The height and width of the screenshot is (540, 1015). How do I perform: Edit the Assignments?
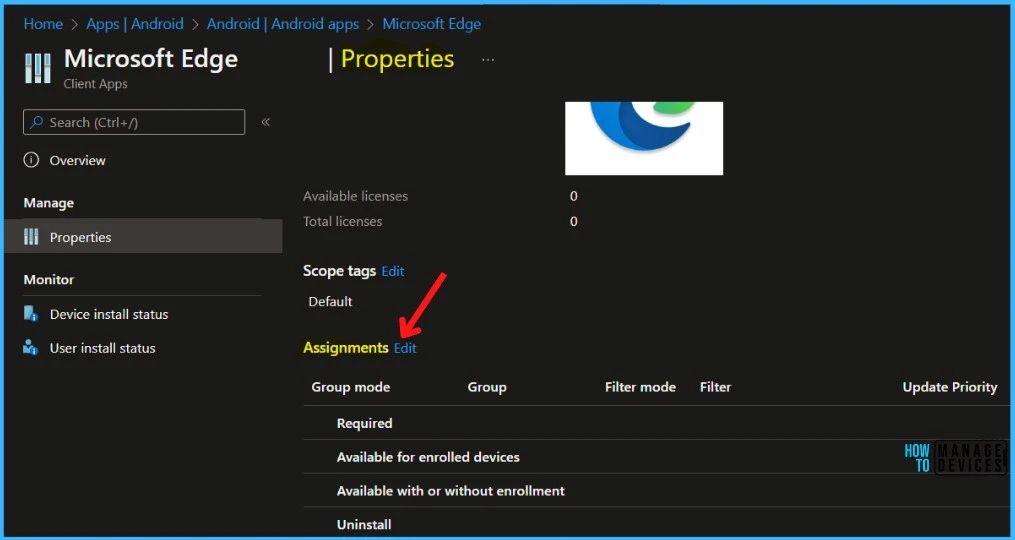point(405,348)
